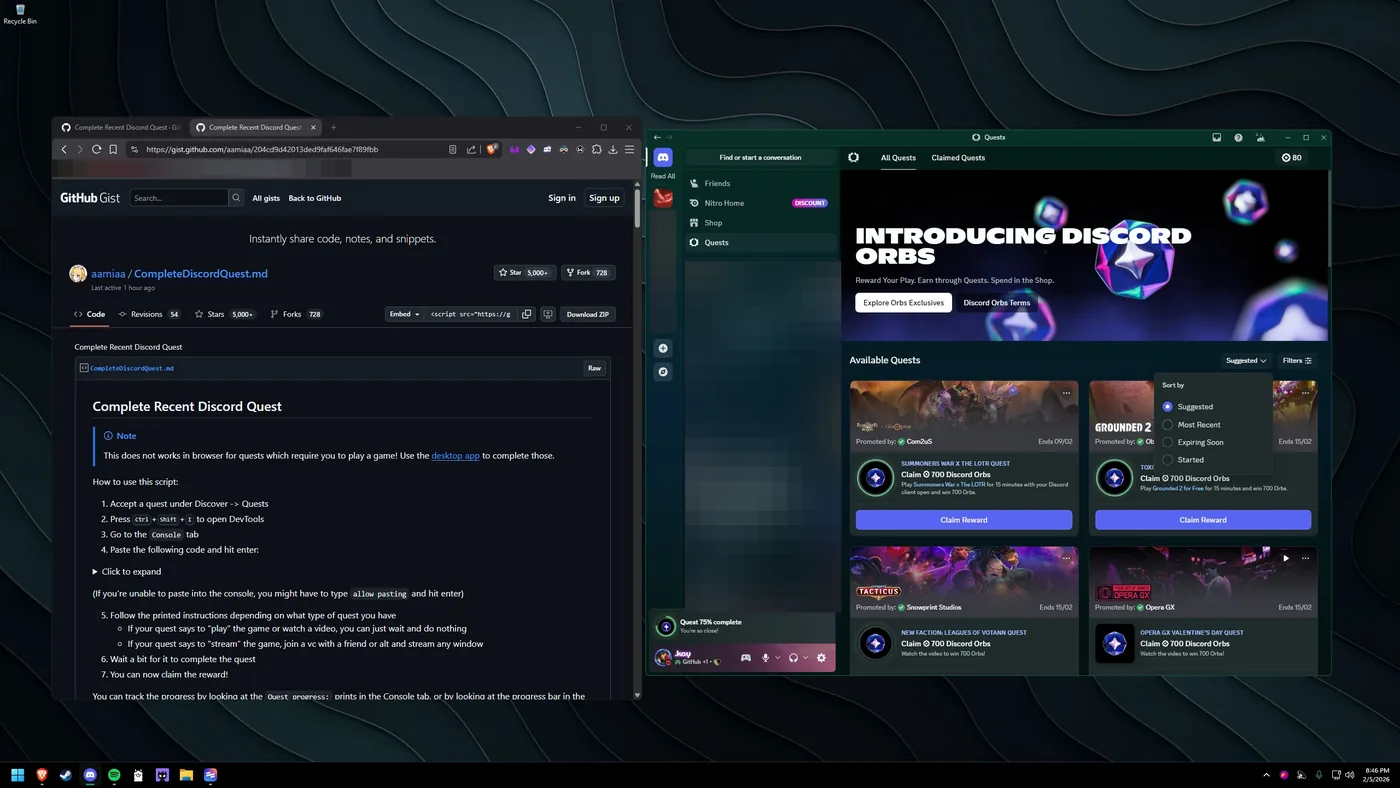This screenshot has height=788, width=1400.
Task: Click Brave Shields lion icon
Action: 492,149
